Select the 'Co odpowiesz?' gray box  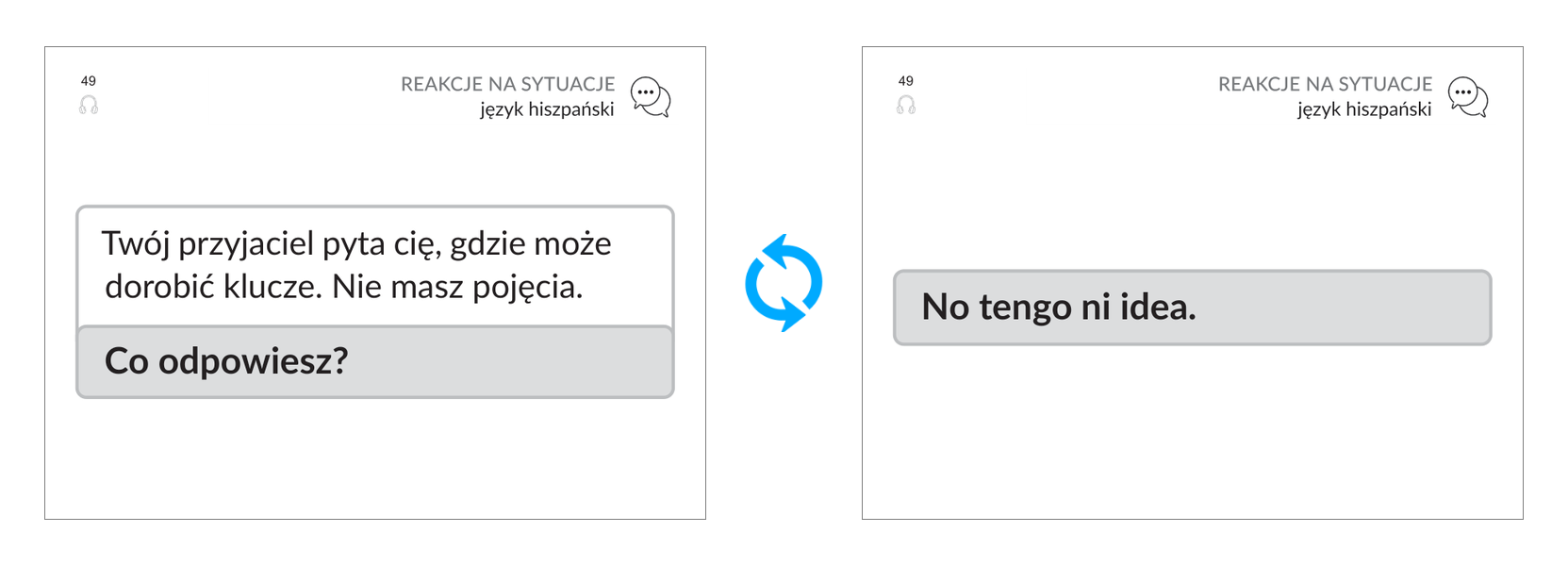375,362
